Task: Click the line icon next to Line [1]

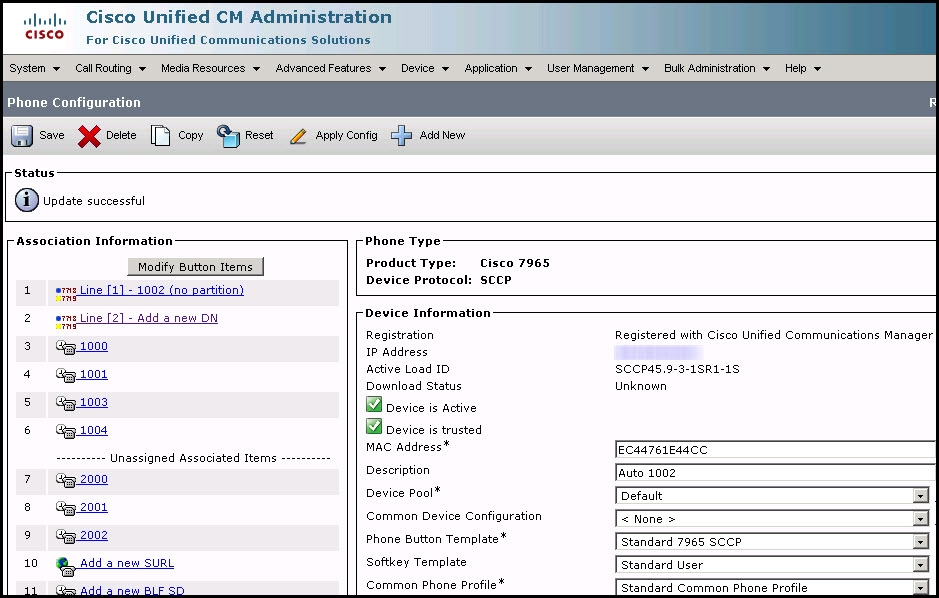Action: point(66,293)
